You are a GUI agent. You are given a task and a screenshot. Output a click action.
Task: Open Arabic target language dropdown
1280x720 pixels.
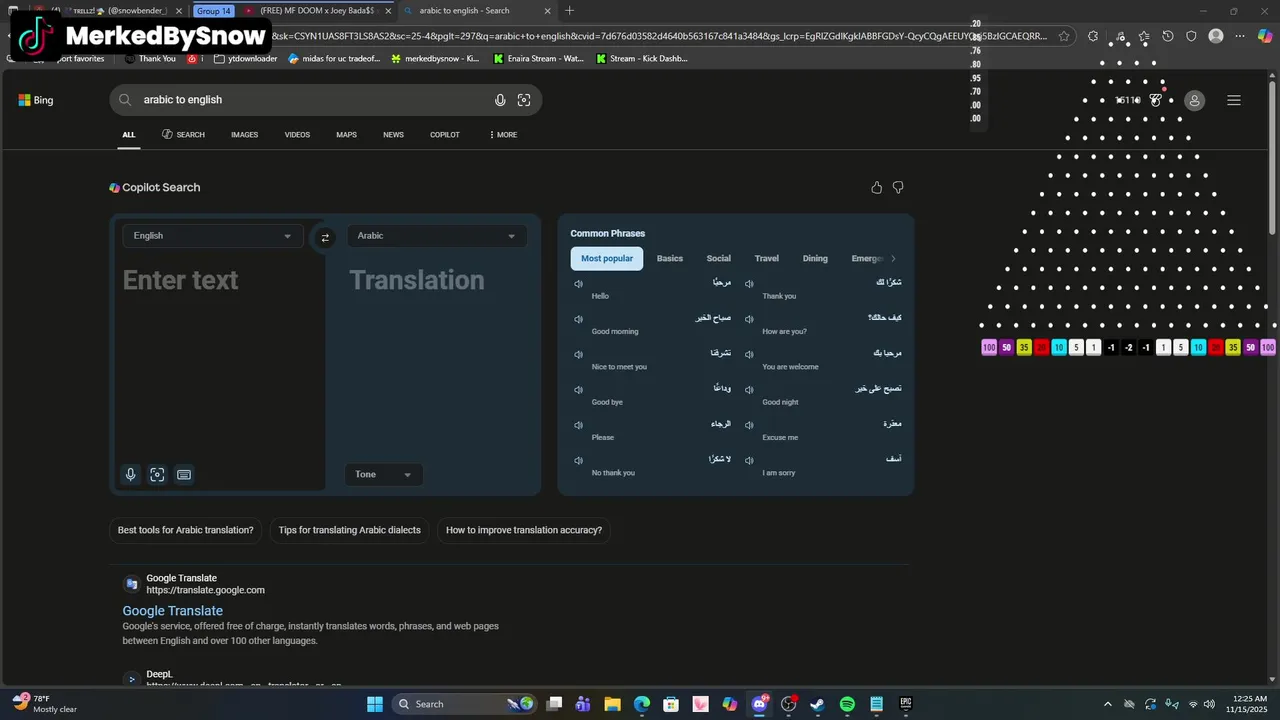437,236
